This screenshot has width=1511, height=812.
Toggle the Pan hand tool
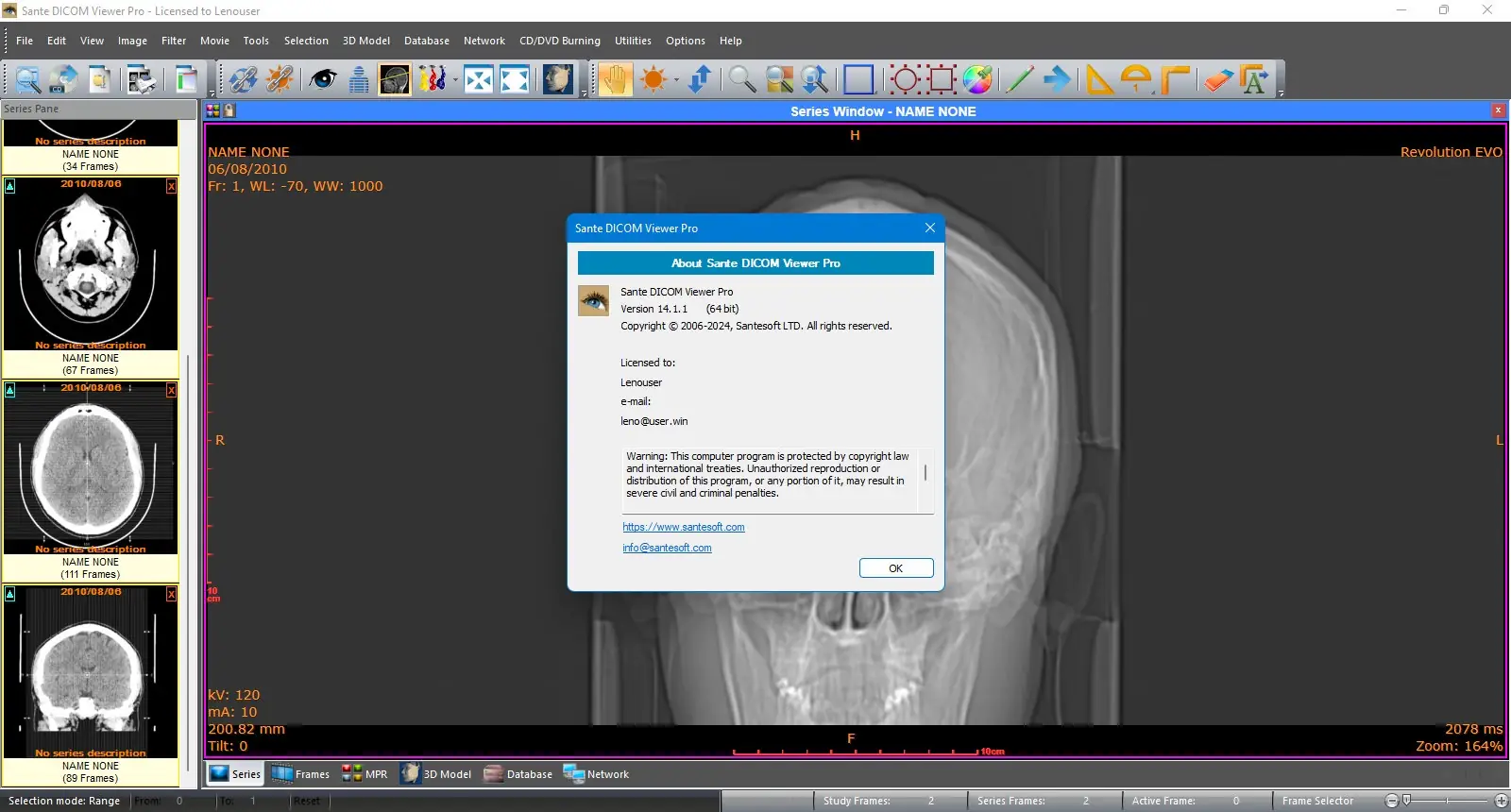click(615, 79)
